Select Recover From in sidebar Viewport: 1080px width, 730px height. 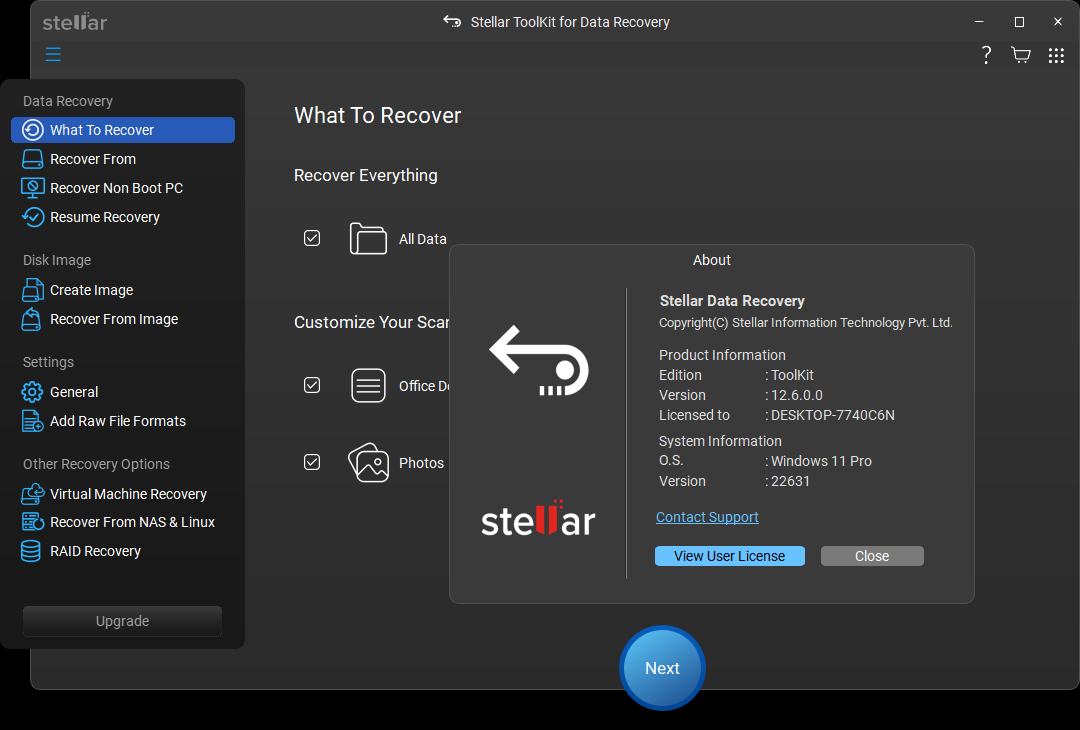click(93, 159)
